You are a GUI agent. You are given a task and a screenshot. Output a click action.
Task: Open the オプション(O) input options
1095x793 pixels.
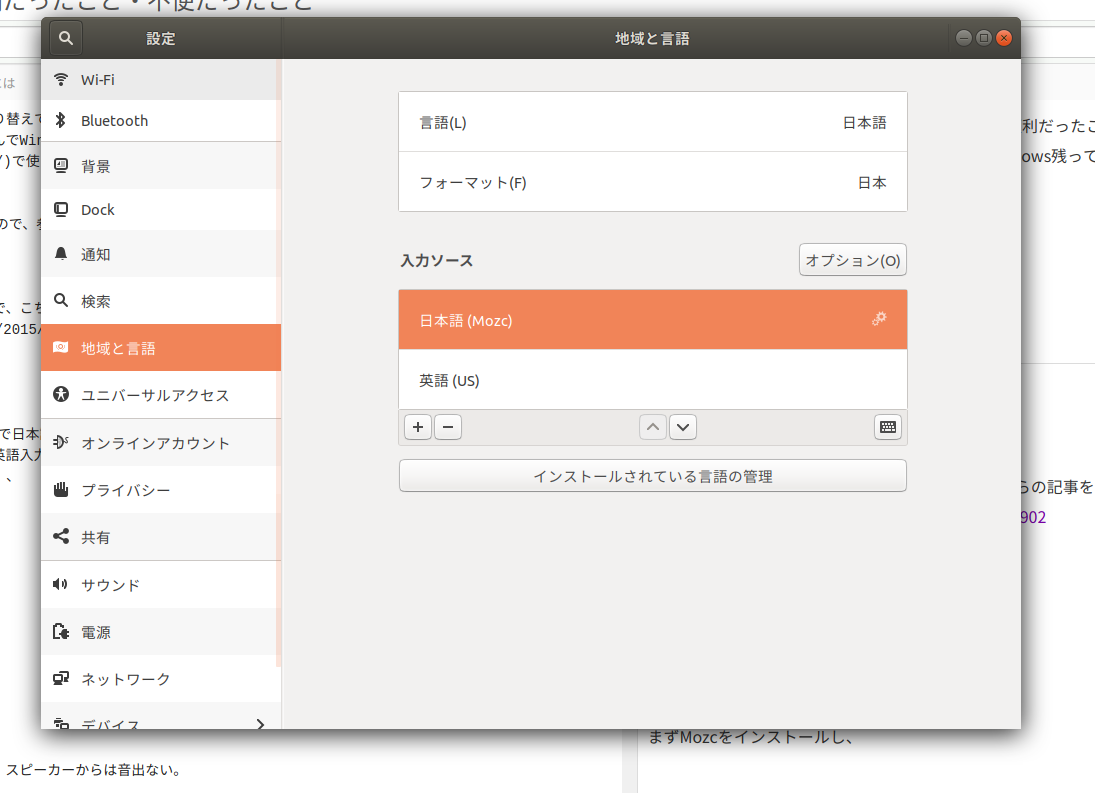coord(852,259)
